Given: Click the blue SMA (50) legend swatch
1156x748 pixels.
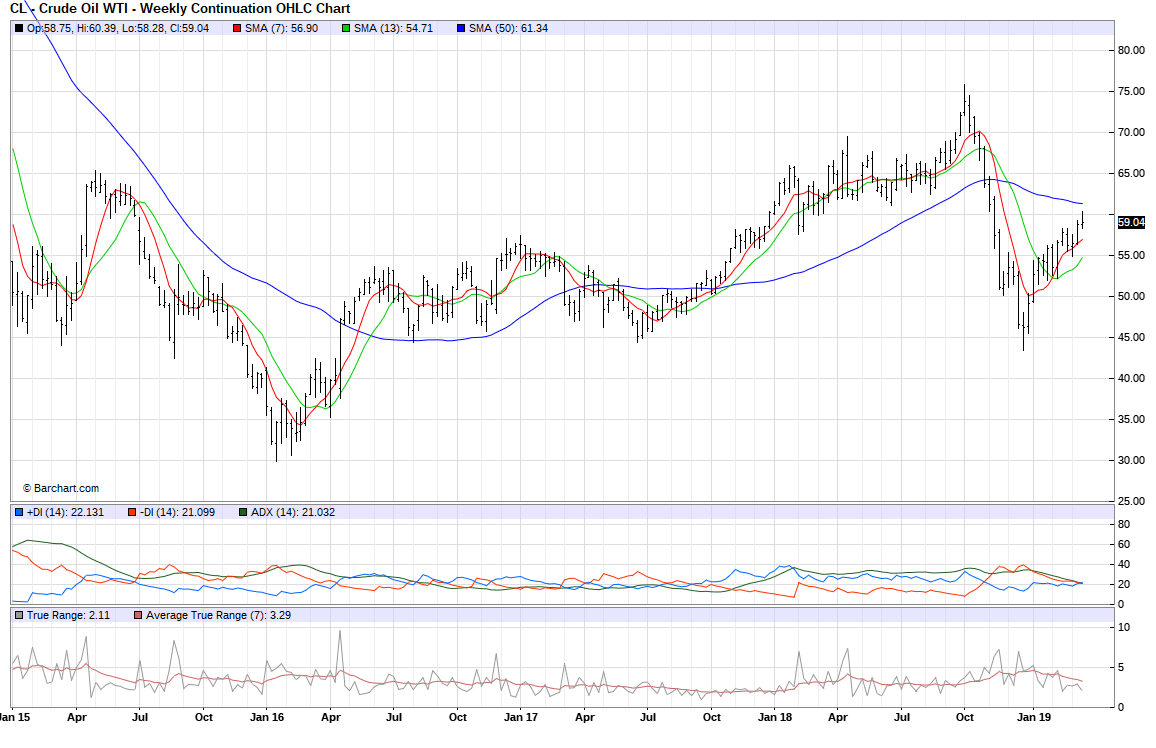Looking at the screenshot, I should (460, 28).
